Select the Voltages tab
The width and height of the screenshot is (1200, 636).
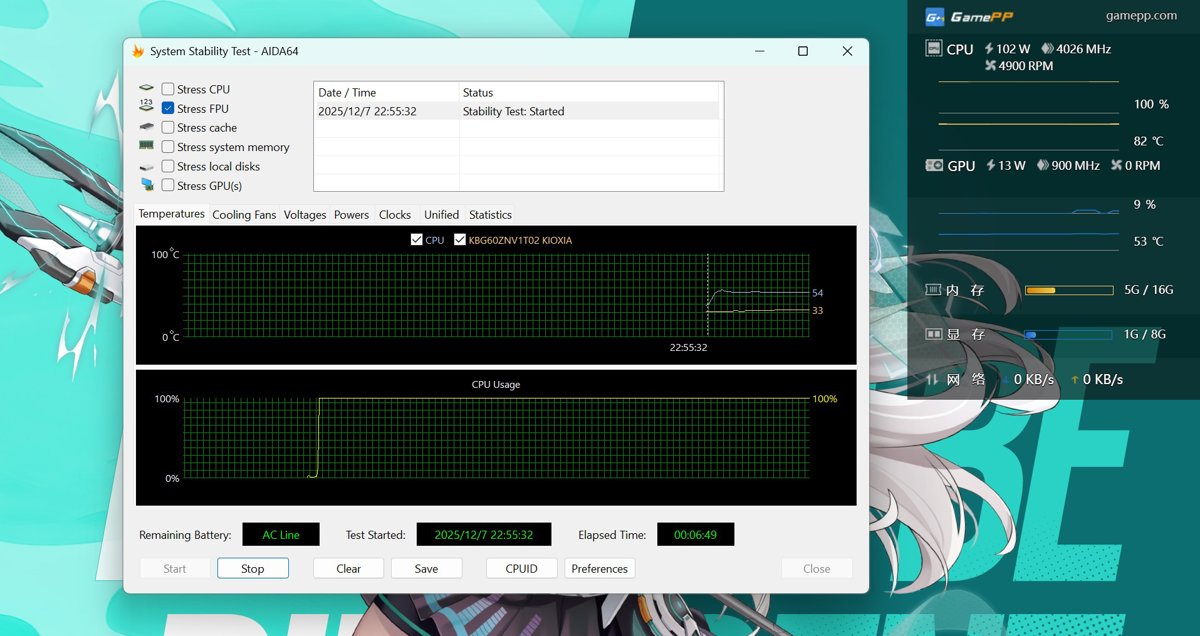[x=305, y=215]
